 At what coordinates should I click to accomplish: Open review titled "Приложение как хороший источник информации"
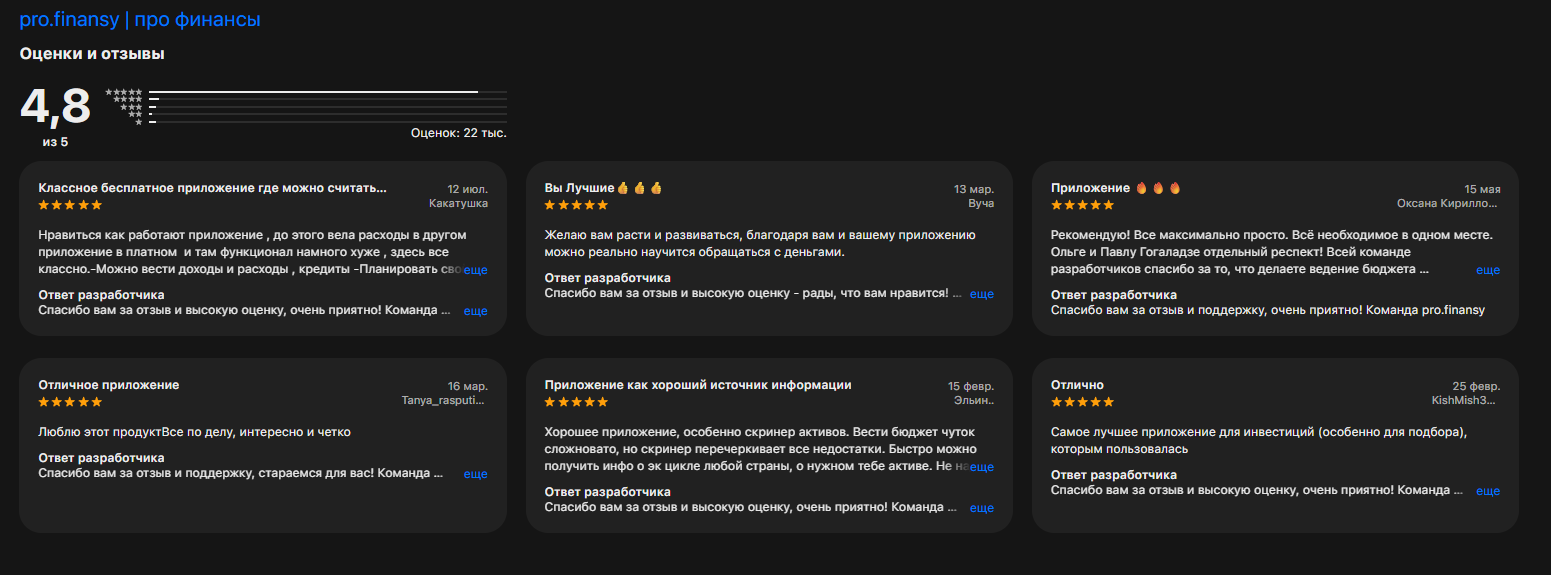pos(698,385)
